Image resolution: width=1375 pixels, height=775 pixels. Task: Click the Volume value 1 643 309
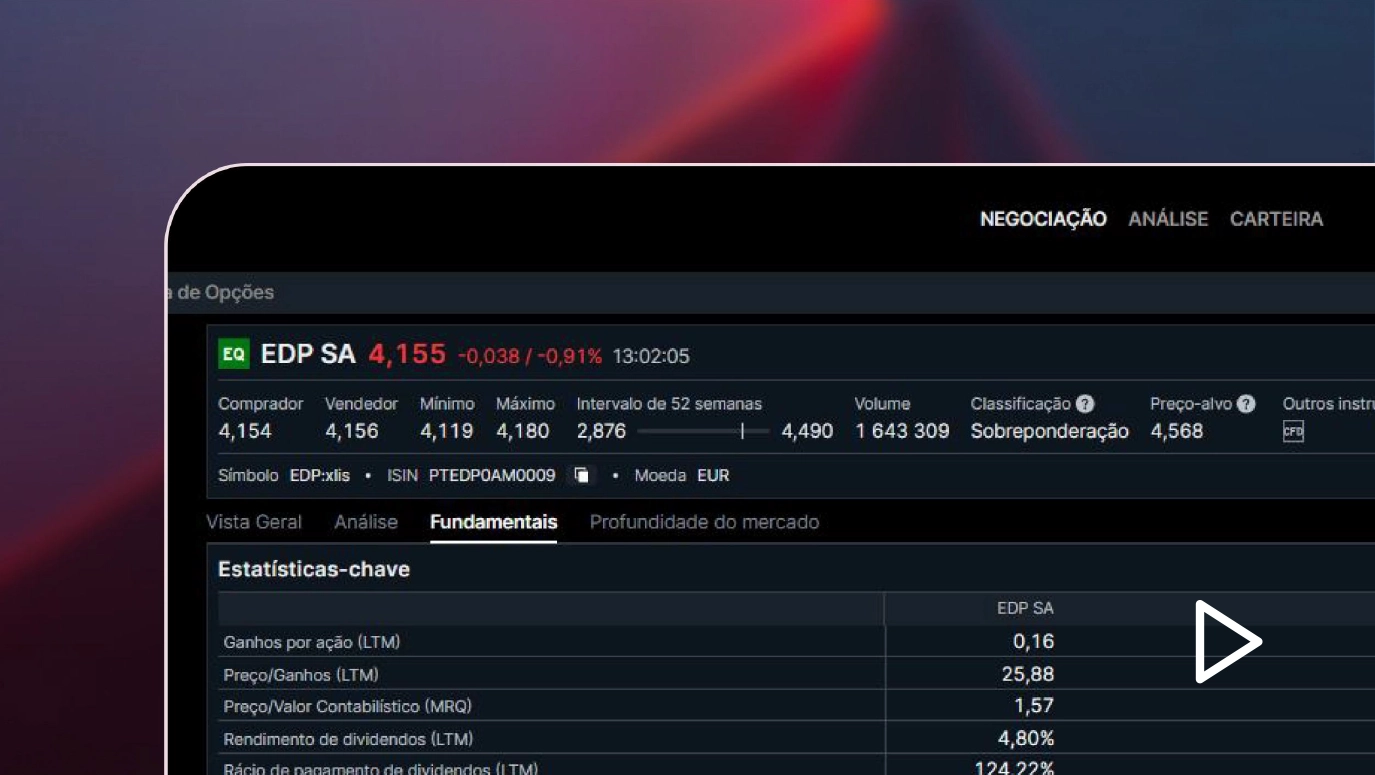point(902,431)
